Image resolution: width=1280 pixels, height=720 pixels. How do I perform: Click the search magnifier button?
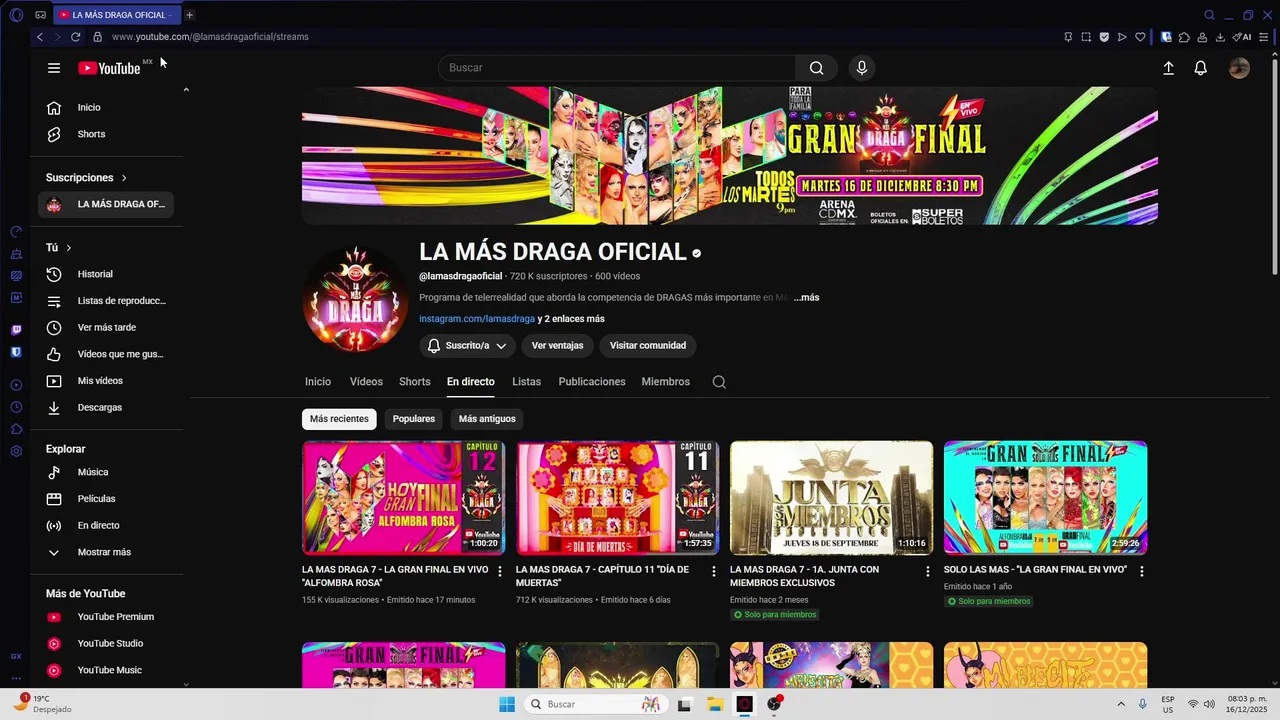pyautogui.click(x=817, y=68)
